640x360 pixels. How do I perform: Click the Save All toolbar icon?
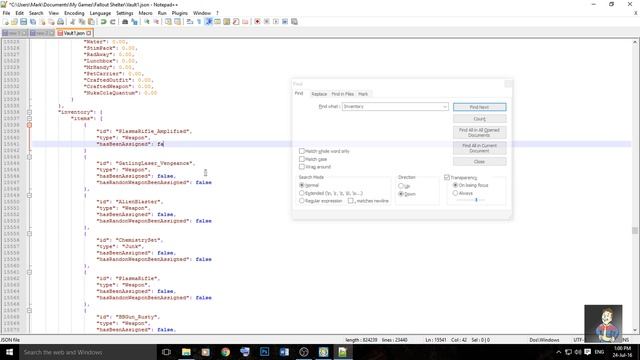33,22
